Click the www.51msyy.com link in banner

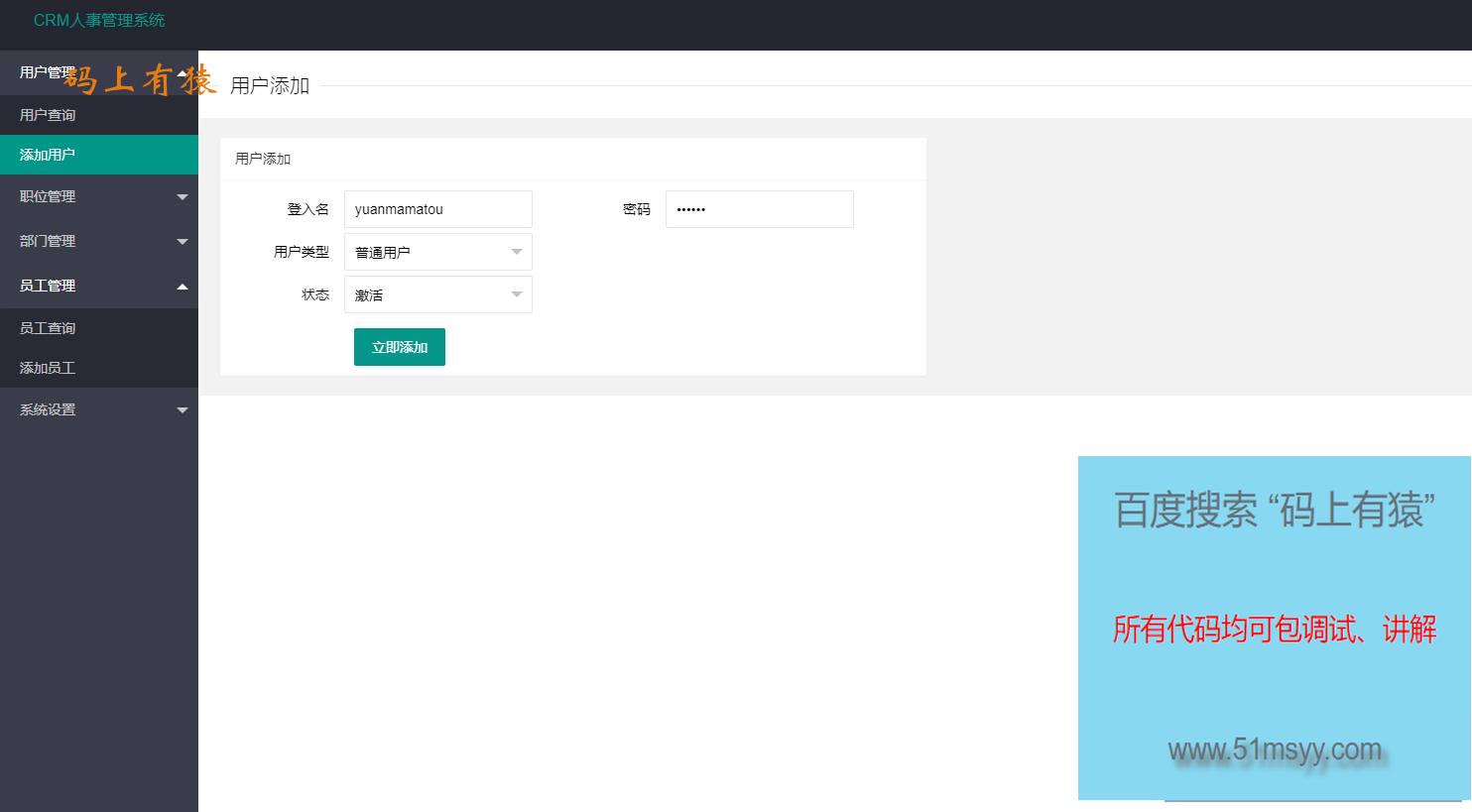point(1275,750)
